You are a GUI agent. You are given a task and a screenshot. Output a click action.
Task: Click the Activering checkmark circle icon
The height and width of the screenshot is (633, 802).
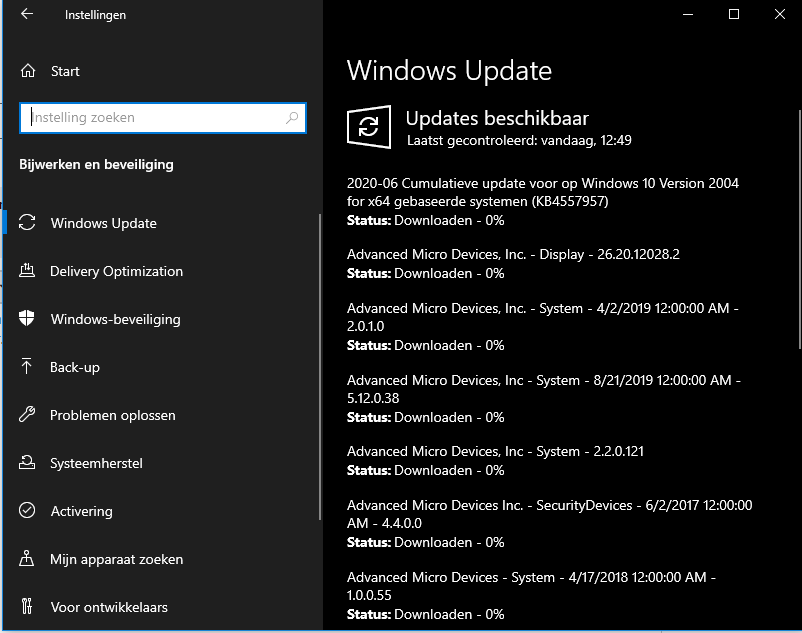coord(27,510)
